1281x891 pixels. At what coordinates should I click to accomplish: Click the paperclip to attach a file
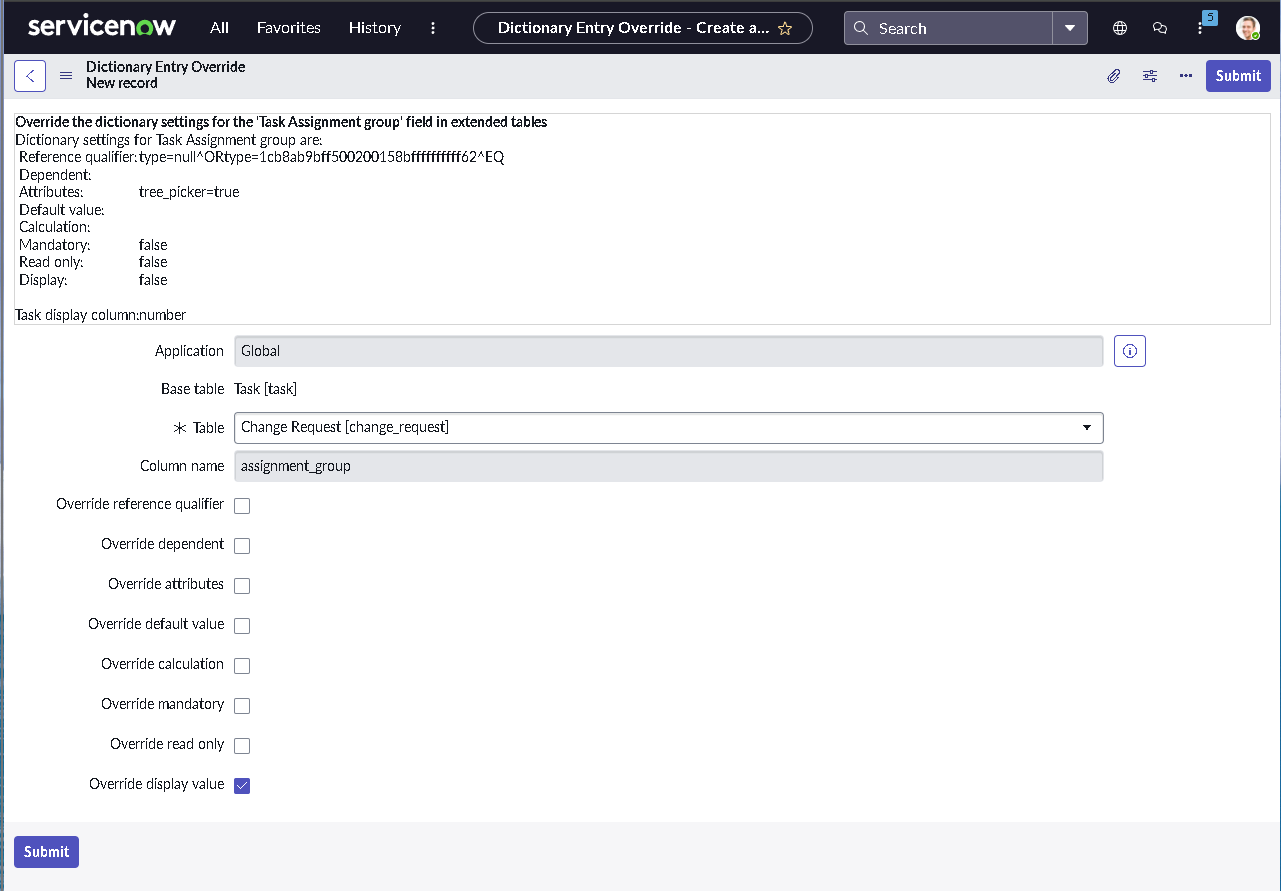(1113, 75)
